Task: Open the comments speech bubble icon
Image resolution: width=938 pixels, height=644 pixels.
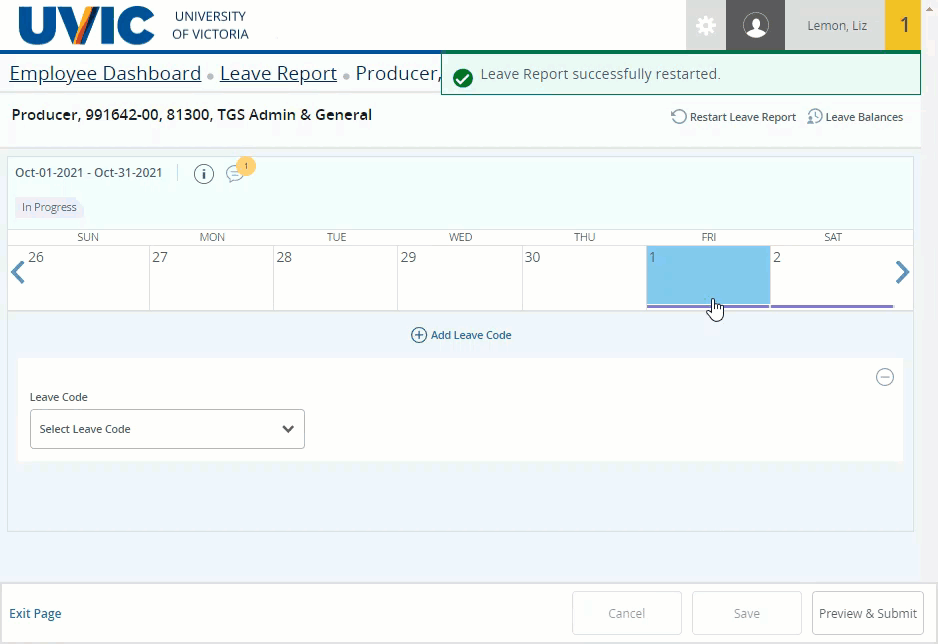Action: coord(235,174)
